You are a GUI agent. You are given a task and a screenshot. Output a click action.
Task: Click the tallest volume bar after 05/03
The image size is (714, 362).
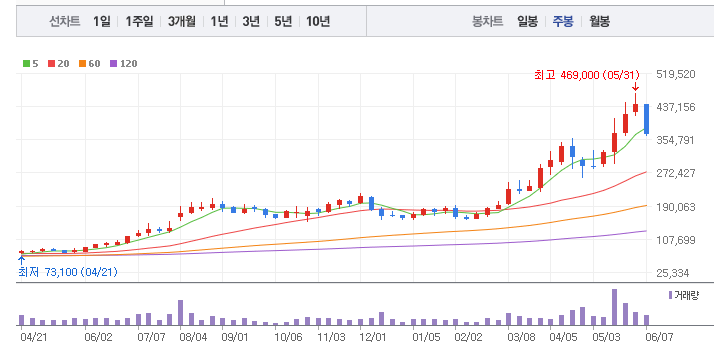coord(614,307)
